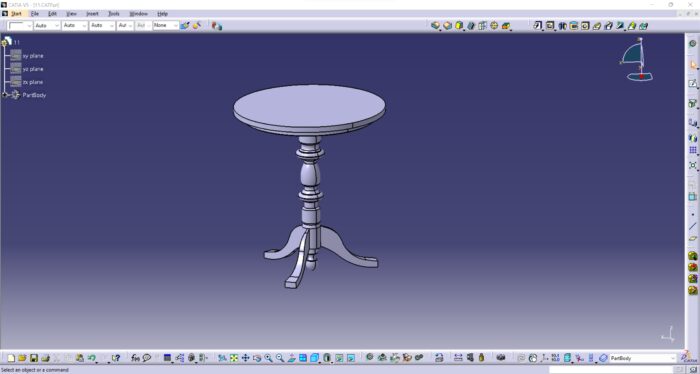Click the Undo arrow icon
Screen dimensions: 700x374
click(92, 358)
